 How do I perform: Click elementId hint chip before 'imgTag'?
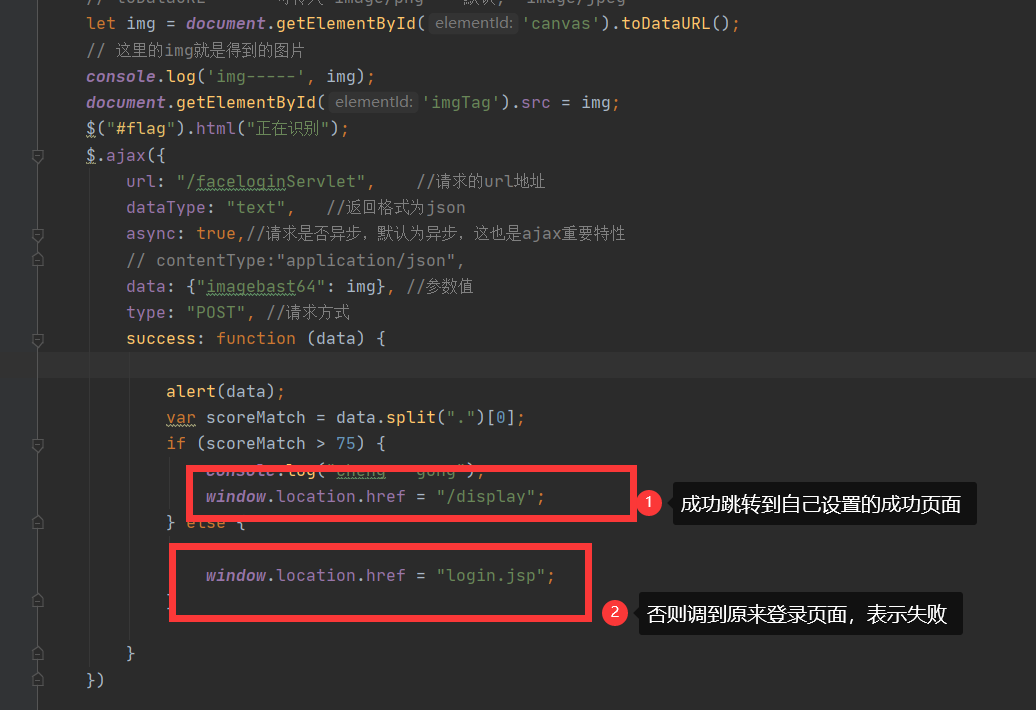point(371,102)
